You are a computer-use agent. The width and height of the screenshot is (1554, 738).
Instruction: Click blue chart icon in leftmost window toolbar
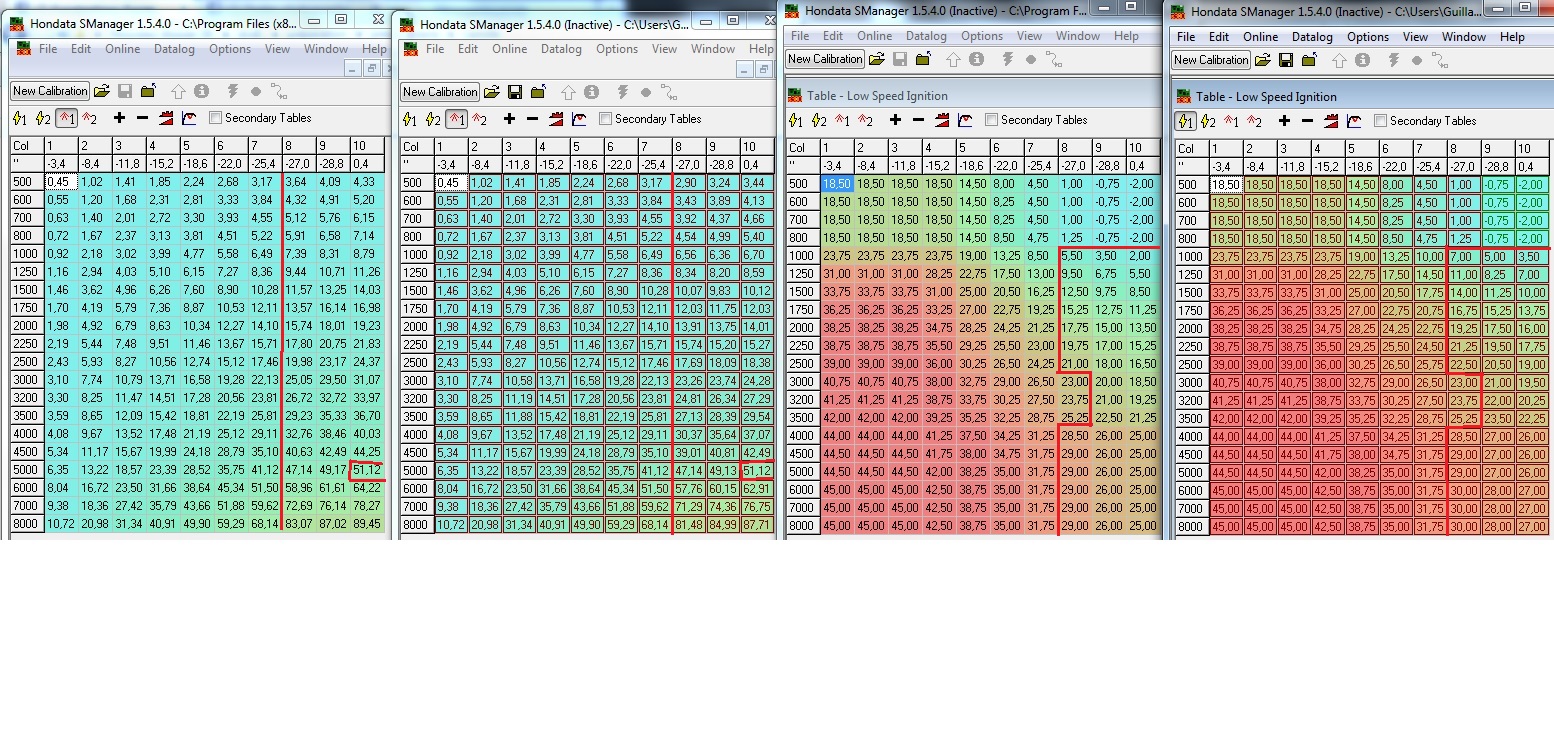coord(189,118)
